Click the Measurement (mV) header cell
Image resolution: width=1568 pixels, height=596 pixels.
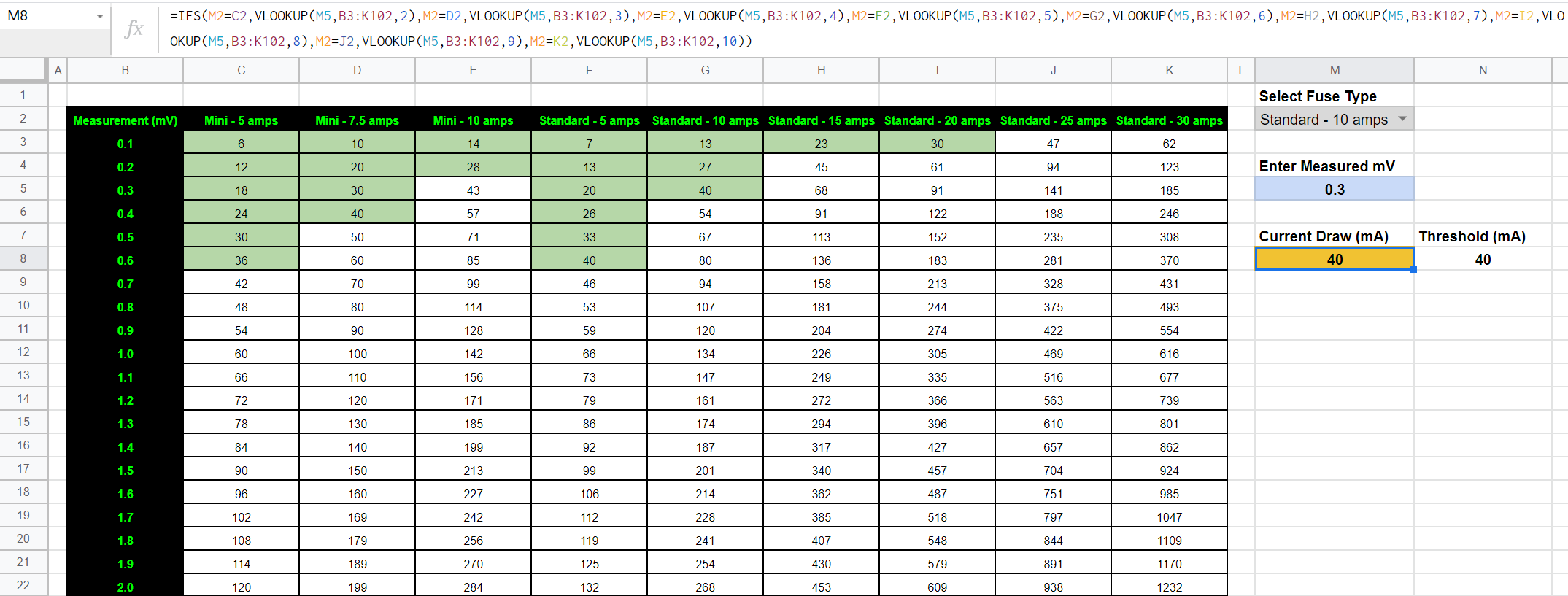(125, 120)
